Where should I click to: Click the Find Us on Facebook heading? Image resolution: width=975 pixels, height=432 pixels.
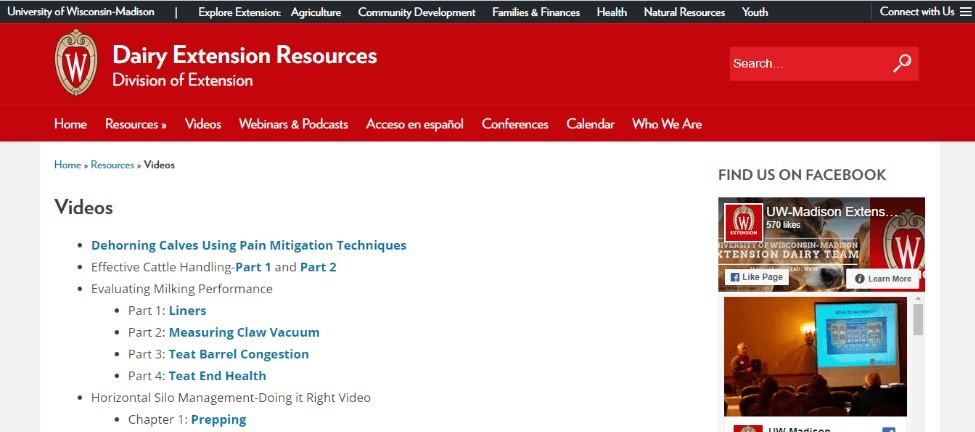(x=802, y=175)
